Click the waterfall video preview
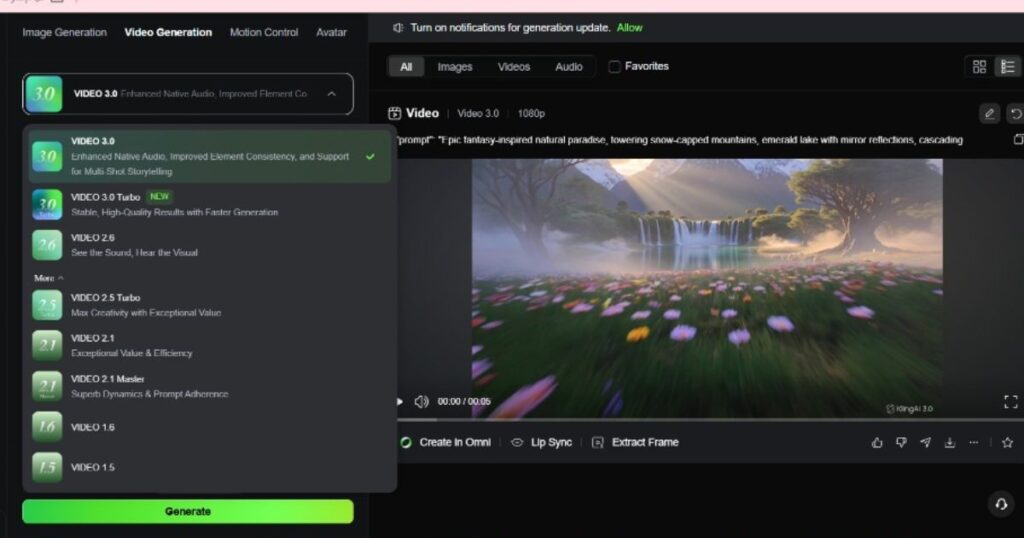This screenshot has height=538, width=1024. click(707, 288)
